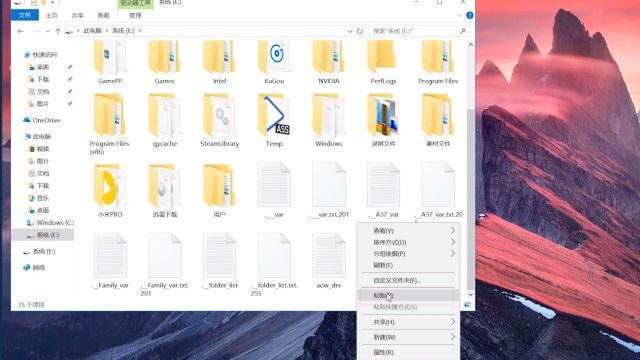Select OneDrive in the navigation pane
This screenshot has height=360, width=640.
click(46, 120)
